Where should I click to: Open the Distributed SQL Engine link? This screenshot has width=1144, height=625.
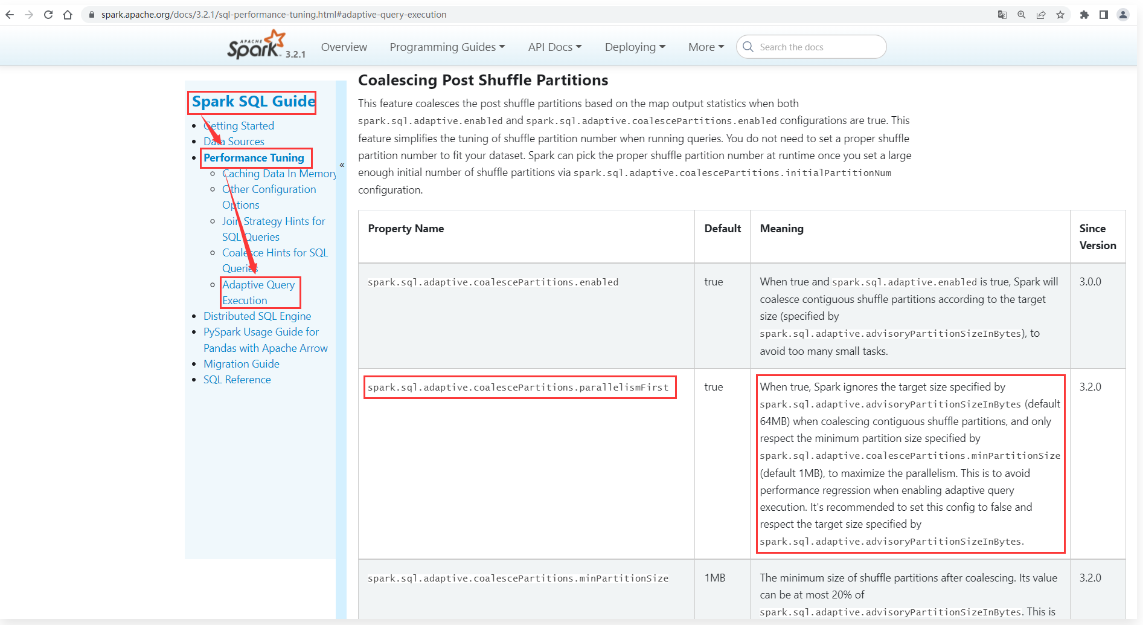(257, 316)
